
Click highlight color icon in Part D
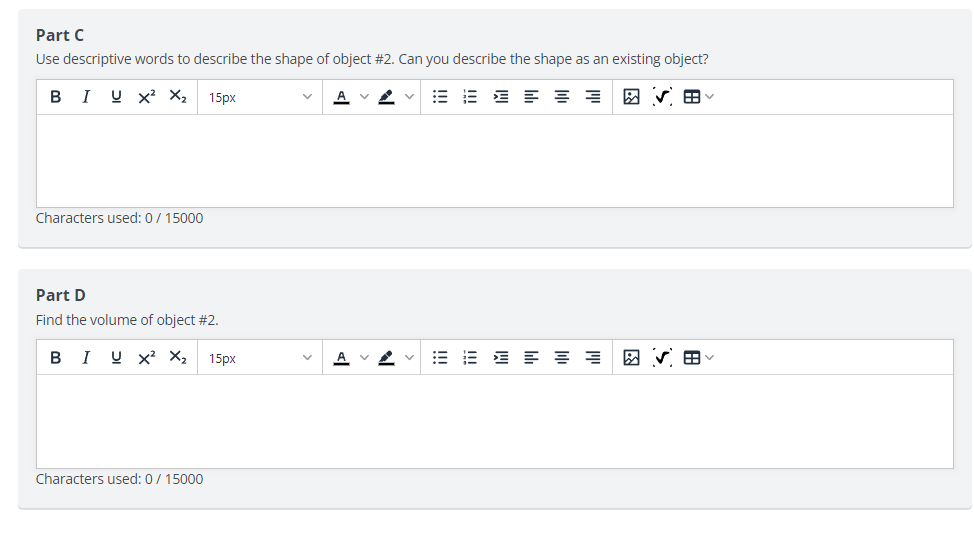386,358
